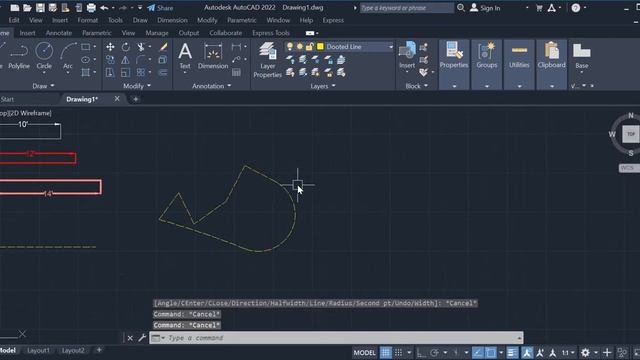Activate the Array tool
The width and height of the screenshot is (640, 360).
click(x=141, y=73)
